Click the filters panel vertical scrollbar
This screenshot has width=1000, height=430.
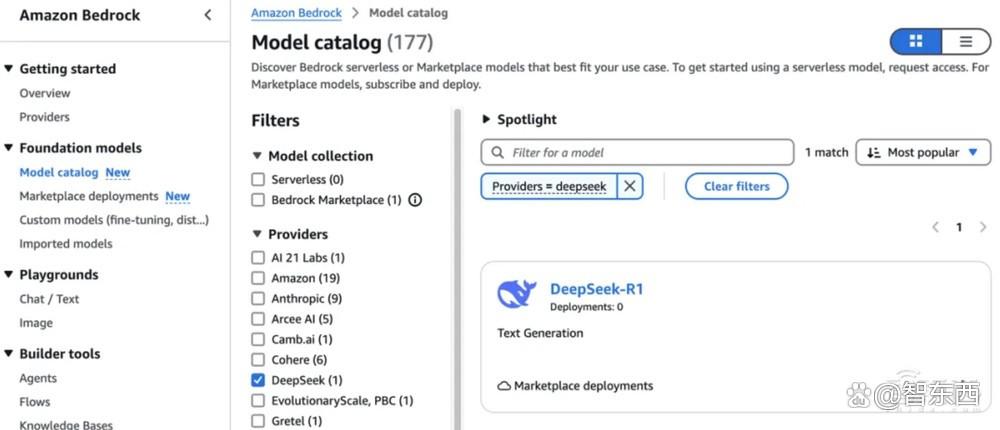pyautogui.click(x=457, y=268)
